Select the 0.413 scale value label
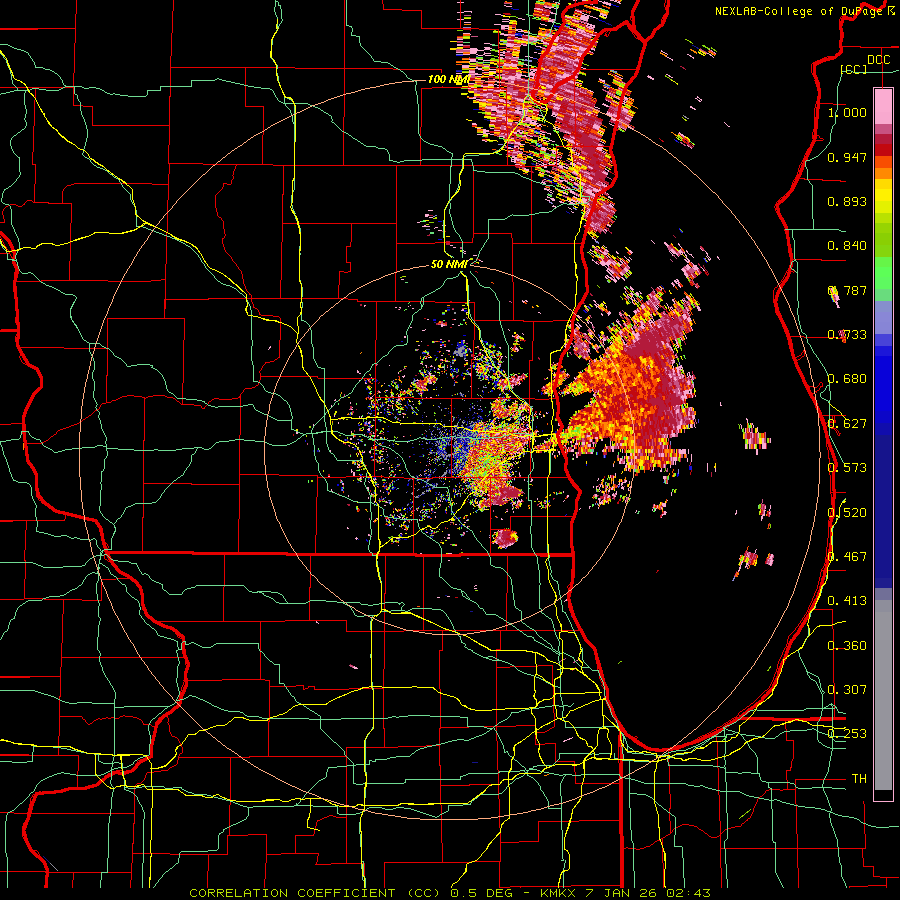The height and width of the screenshot is (900, 900). [x=847, y=601]
